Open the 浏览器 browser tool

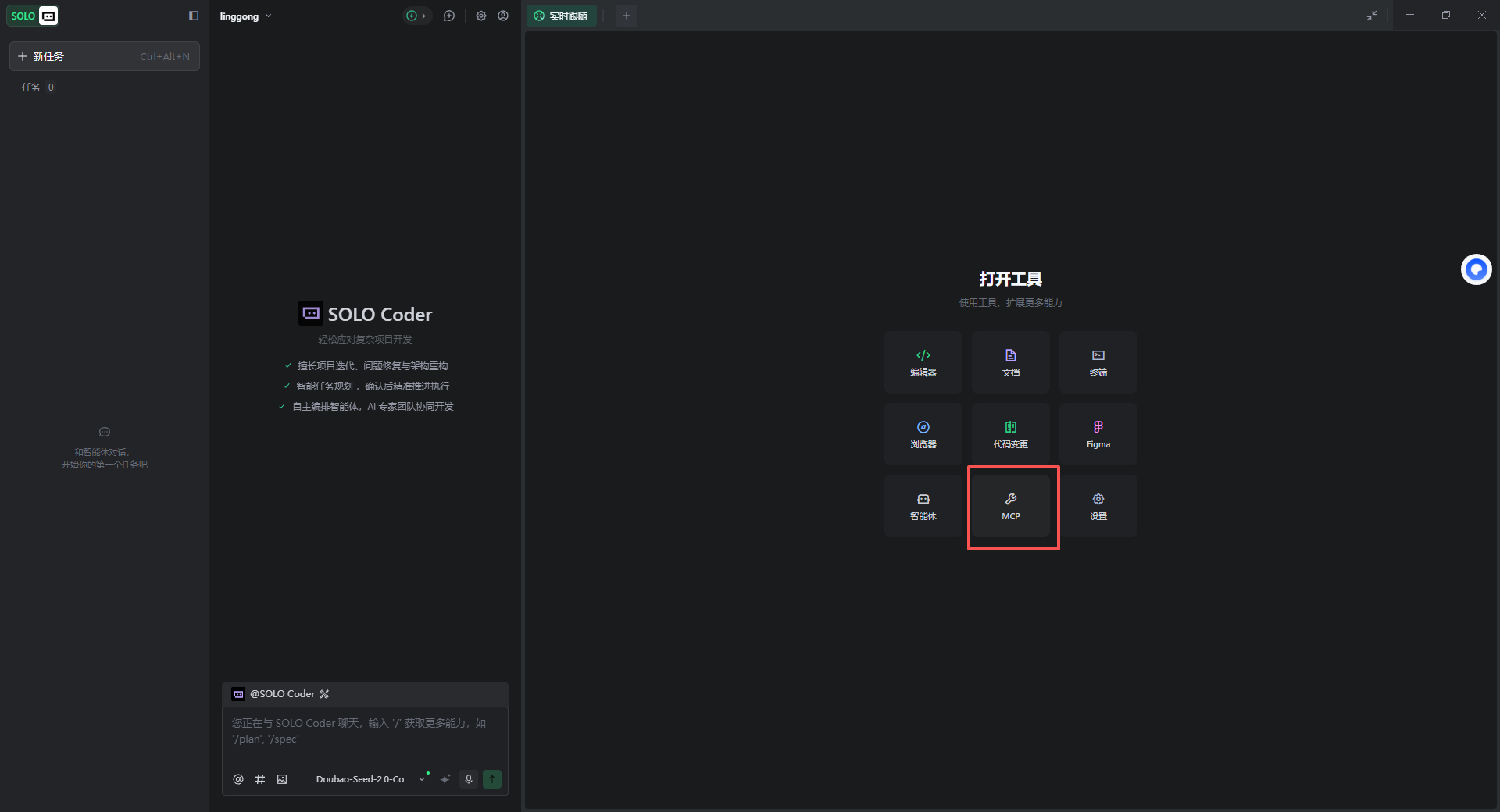(923, 434)
